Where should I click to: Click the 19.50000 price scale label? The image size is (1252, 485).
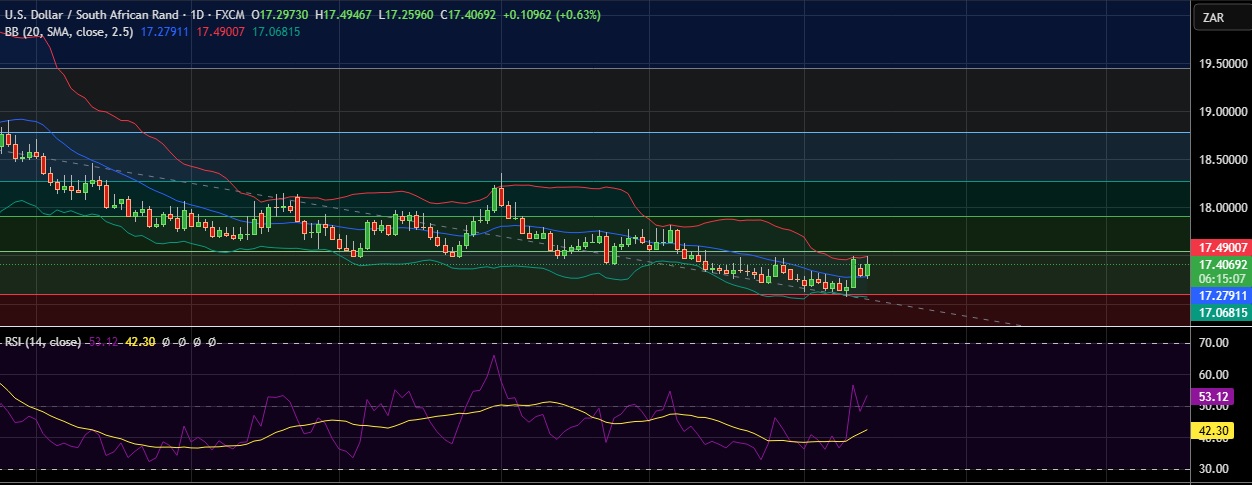tap(1222, 64)
